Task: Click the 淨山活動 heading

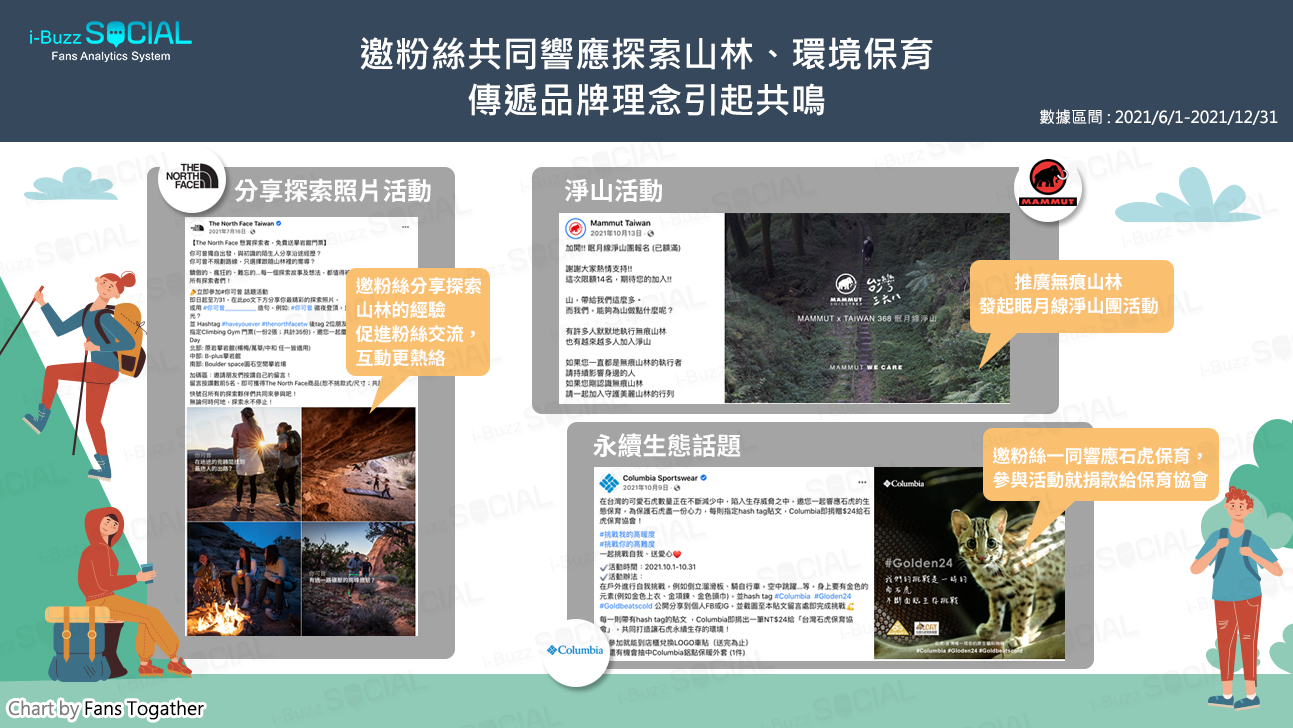Action: 614,190
